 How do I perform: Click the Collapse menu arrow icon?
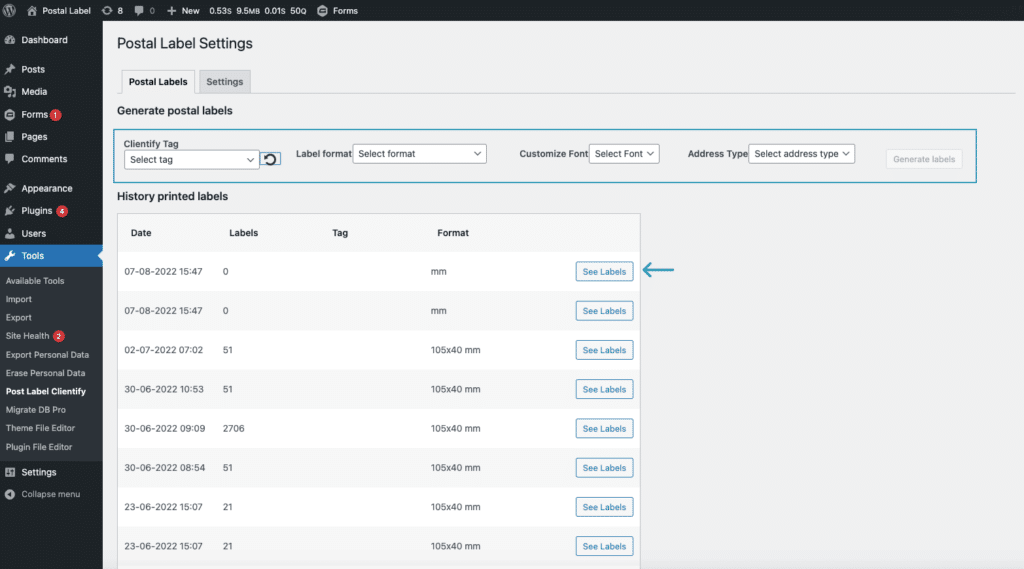(x=10, y=494)
